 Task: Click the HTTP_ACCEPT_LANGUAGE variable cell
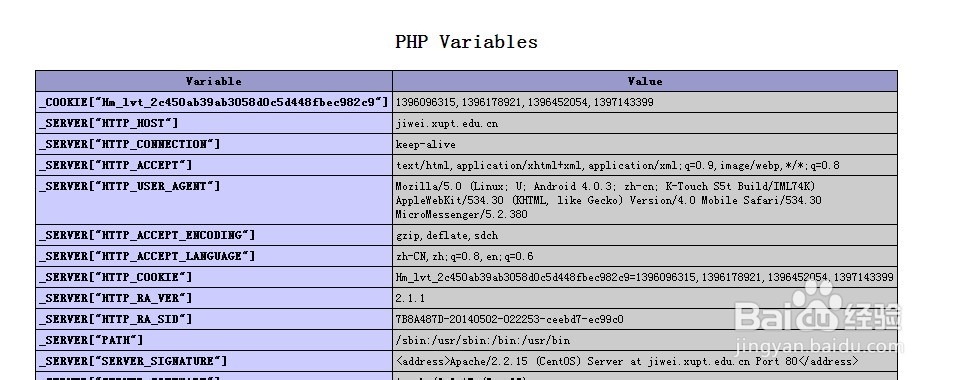(214, 256)
